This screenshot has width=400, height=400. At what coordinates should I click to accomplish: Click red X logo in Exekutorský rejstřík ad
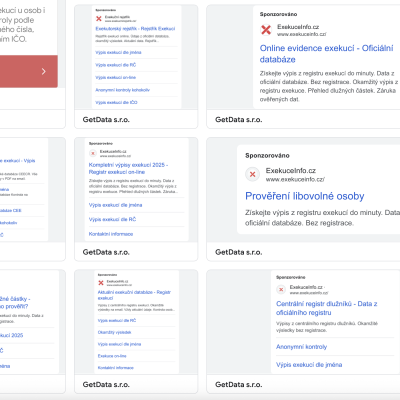tap(99, 19)
